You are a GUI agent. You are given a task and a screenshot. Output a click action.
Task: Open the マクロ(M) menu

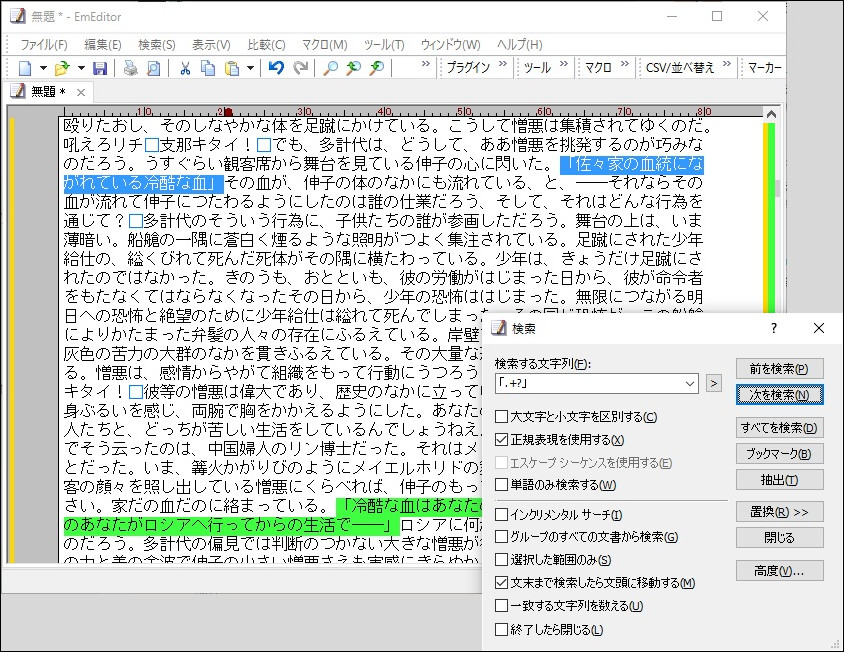coord(325,45)
